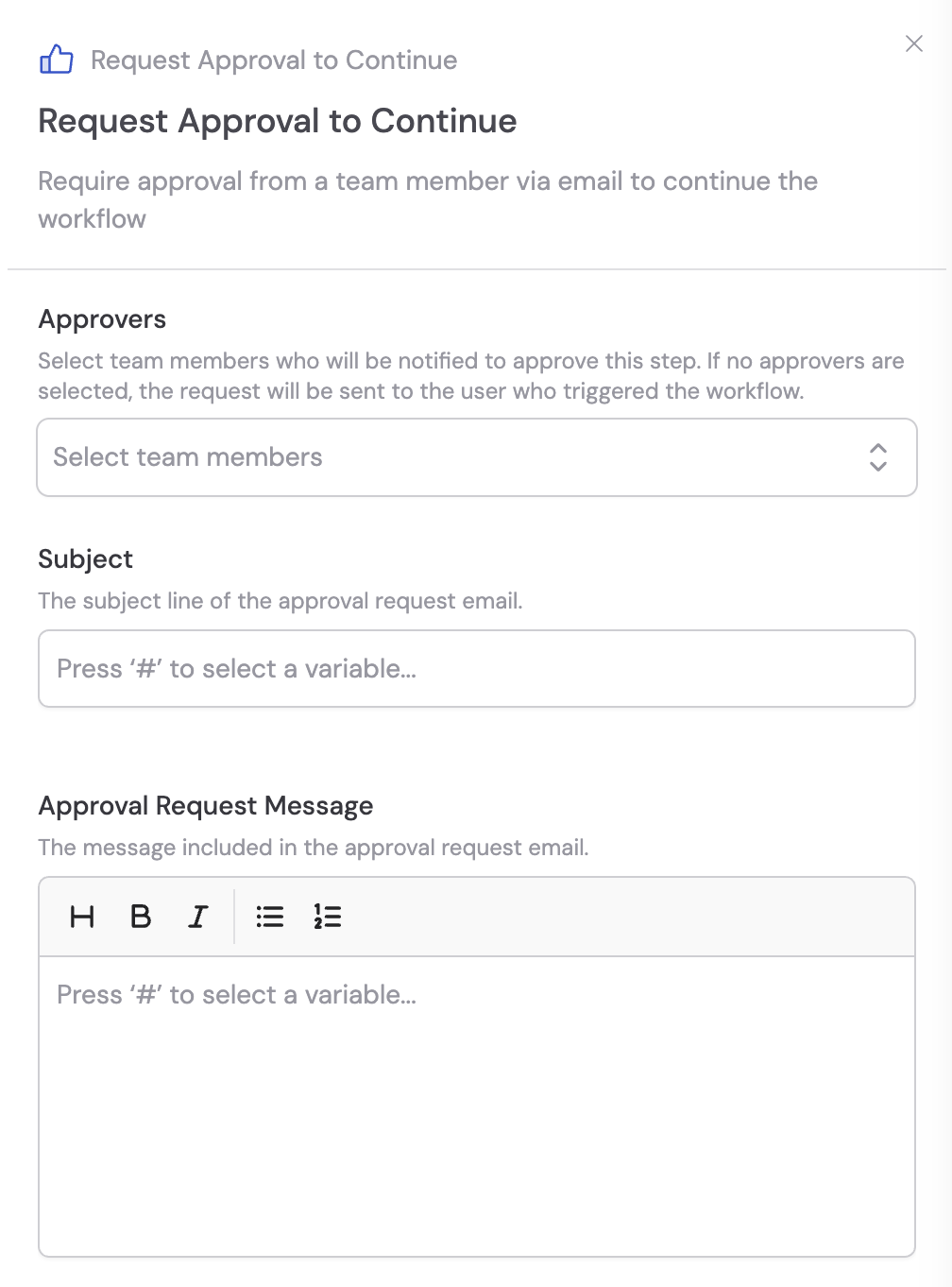Close the Request Approval panel with the X
The height and width of the screenshot is (1287, 952).
(913, 43)
